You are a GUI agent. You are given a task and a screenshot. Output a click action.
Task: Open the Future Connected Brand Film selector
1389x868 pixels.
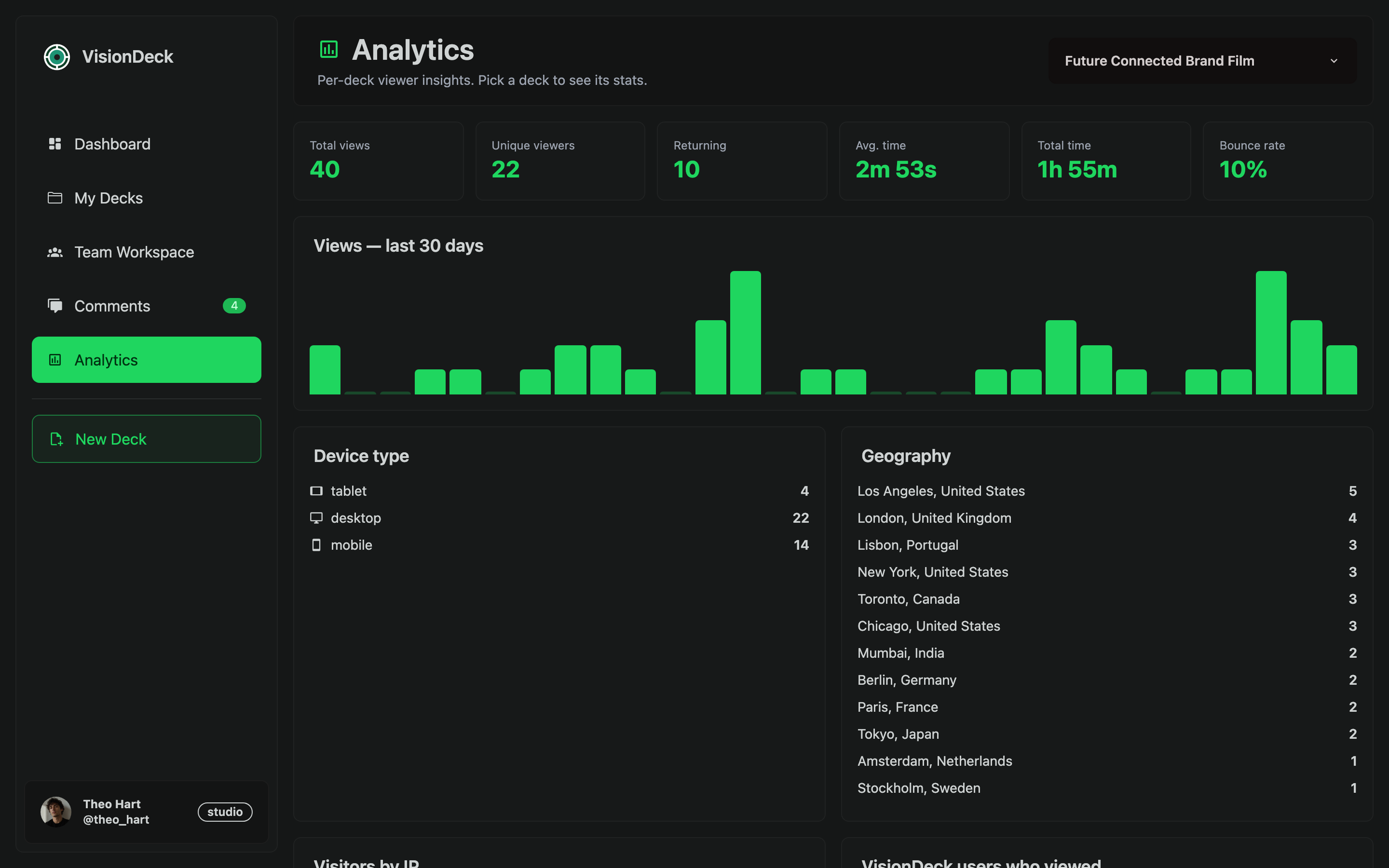[1202, 61]
